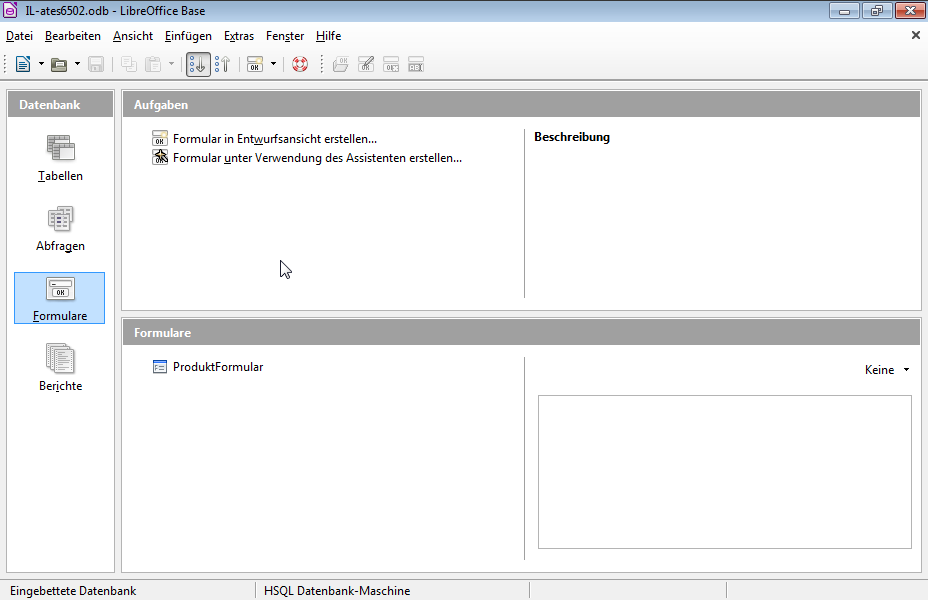Open the Bearbeiten menu
928x600 pixels.
coord(73,36)
